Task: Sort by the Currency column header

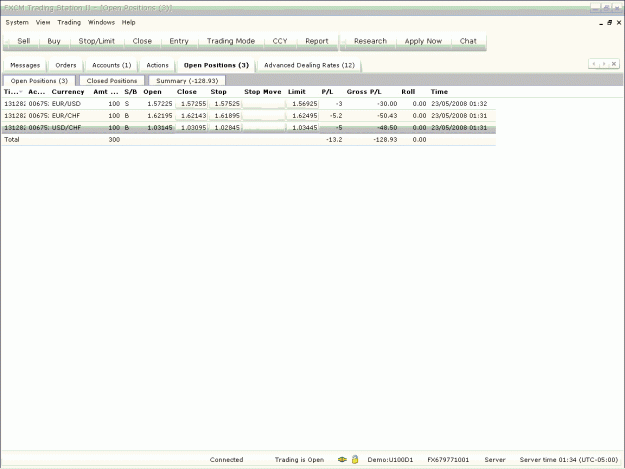Action: tap(68, 92)
